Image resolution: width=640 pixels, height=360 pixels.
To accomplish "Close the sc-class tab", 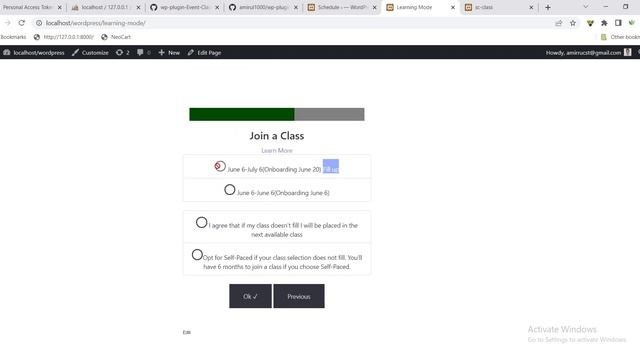I will pyautogui.click(x=531, y=7).
